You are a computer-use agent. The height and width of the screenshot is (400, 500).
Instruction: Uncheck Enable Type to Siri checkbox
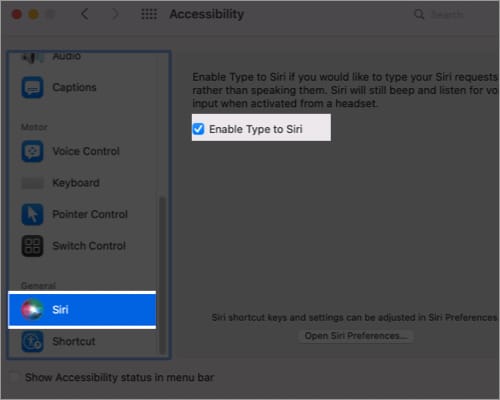pos(198,129)
